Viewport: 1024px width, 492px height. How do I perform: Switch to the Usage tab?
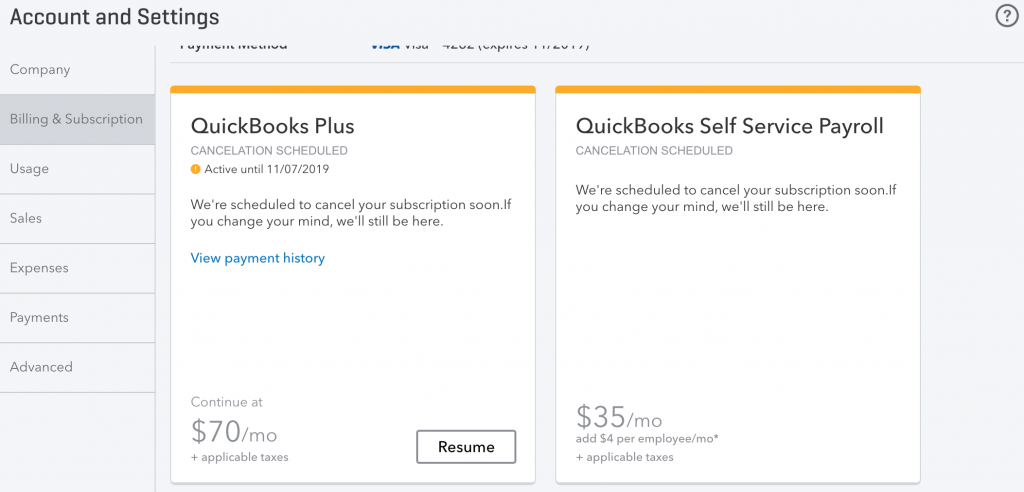coord(29,169)
